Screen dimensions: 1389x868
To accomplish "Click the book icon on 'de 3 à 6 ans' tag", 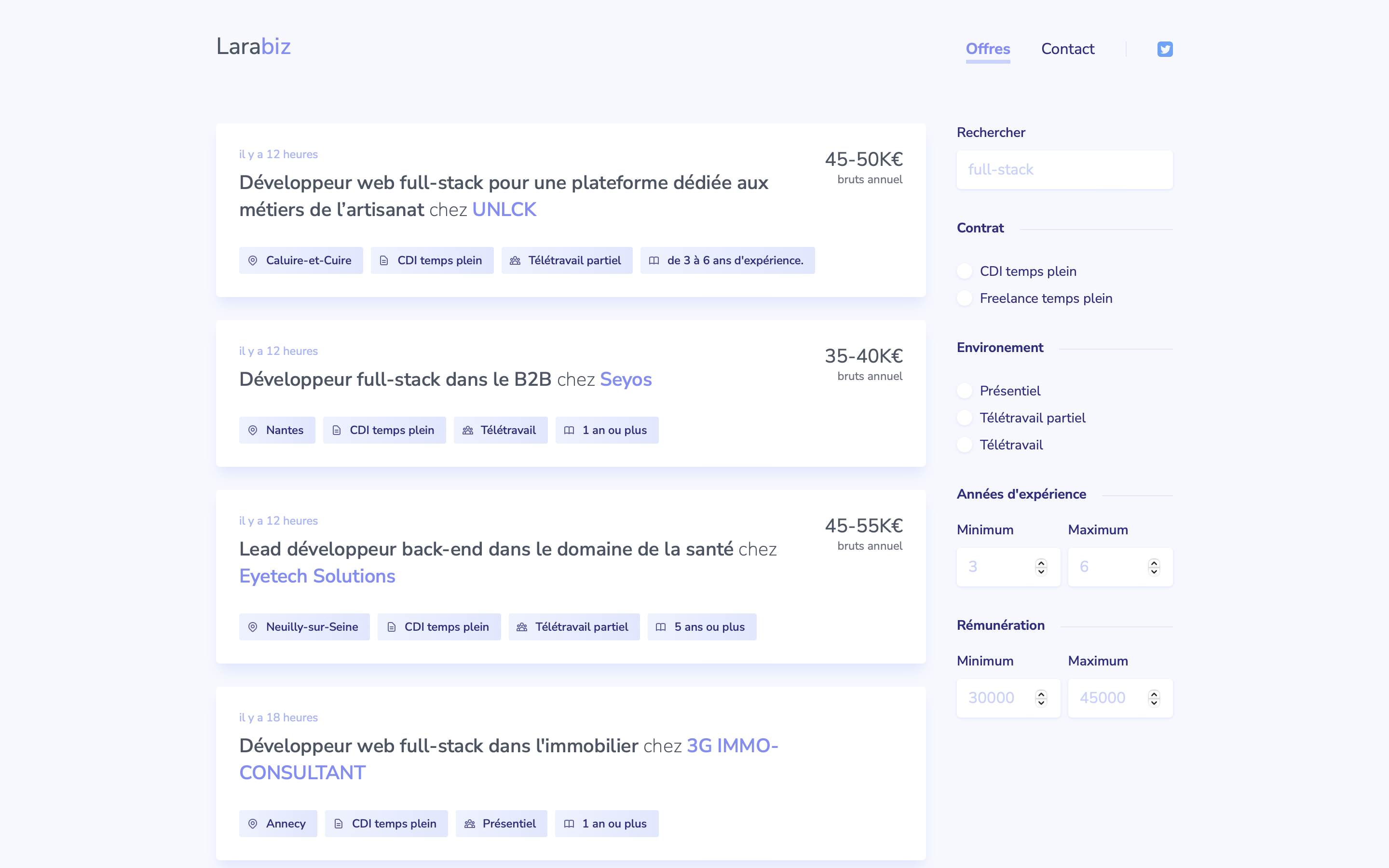I will click(x=654, y=260).
